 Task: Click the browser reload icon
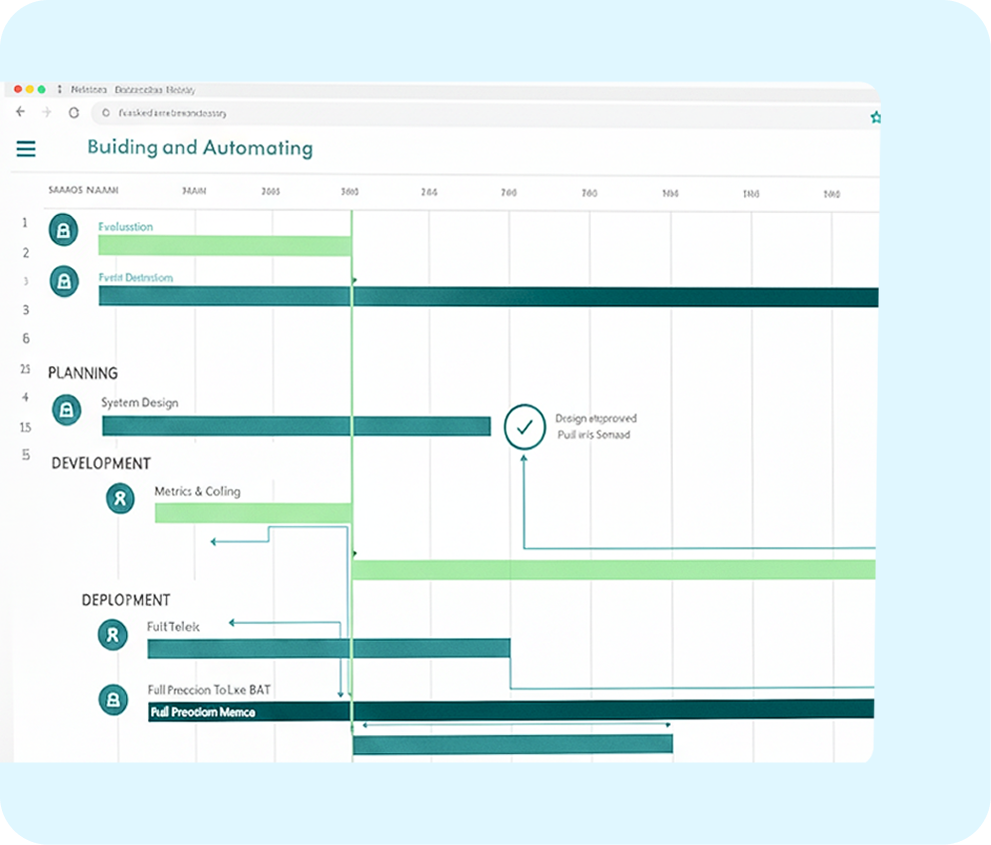point(74,113)
